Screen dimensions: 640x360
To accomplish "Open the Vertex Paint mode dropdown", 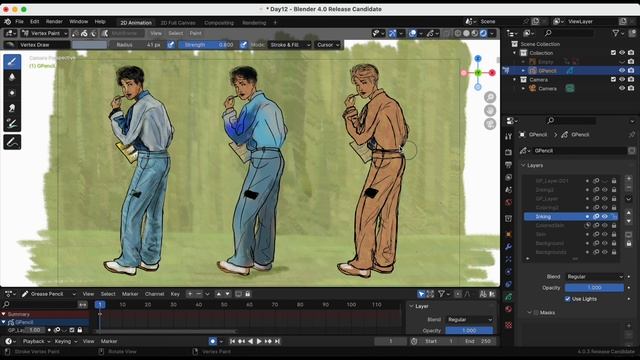I will click(x=45, y=33).
